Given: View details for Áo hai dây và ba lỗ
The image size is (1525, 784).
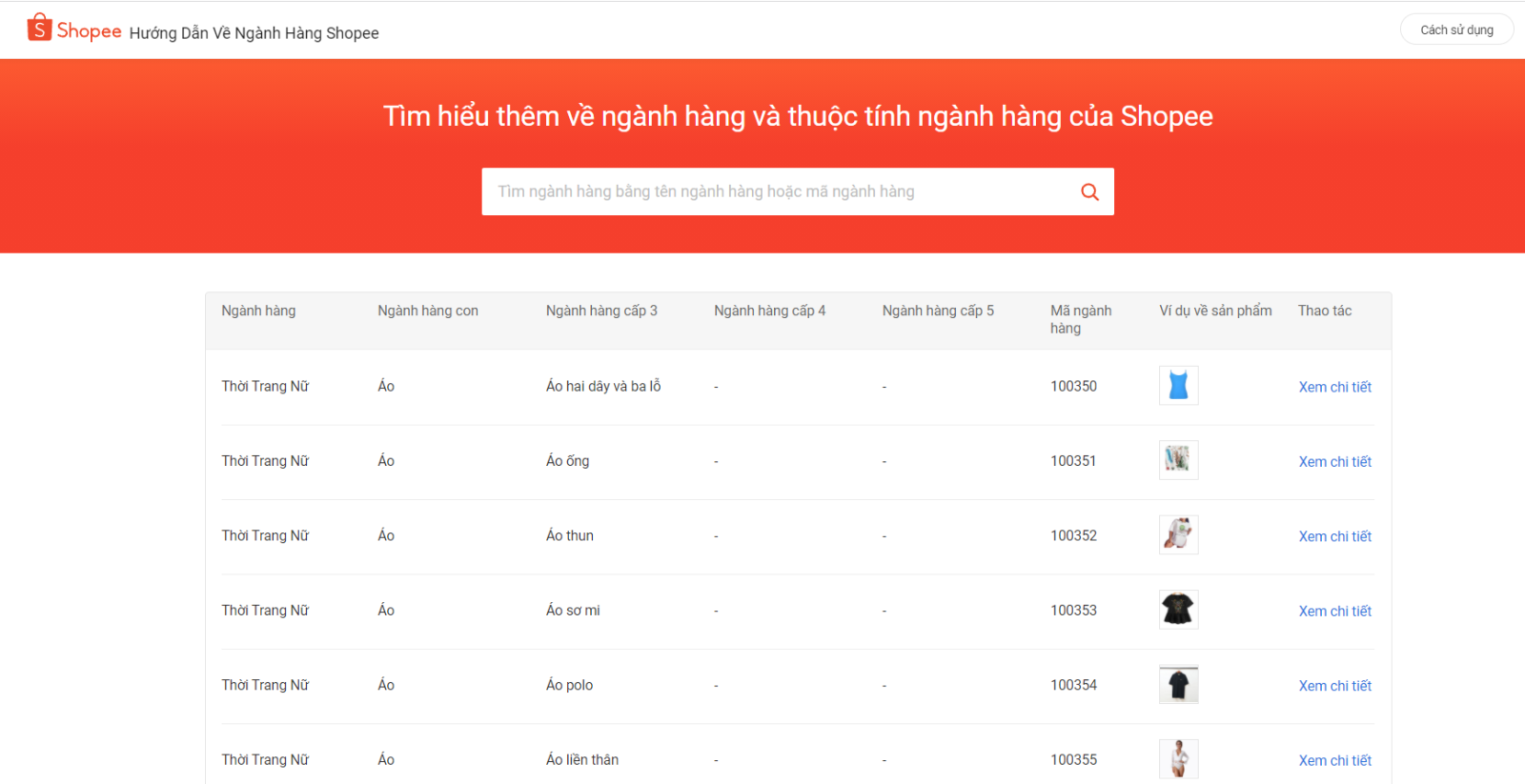Looking at the screenshot, I should (1334, 387).
